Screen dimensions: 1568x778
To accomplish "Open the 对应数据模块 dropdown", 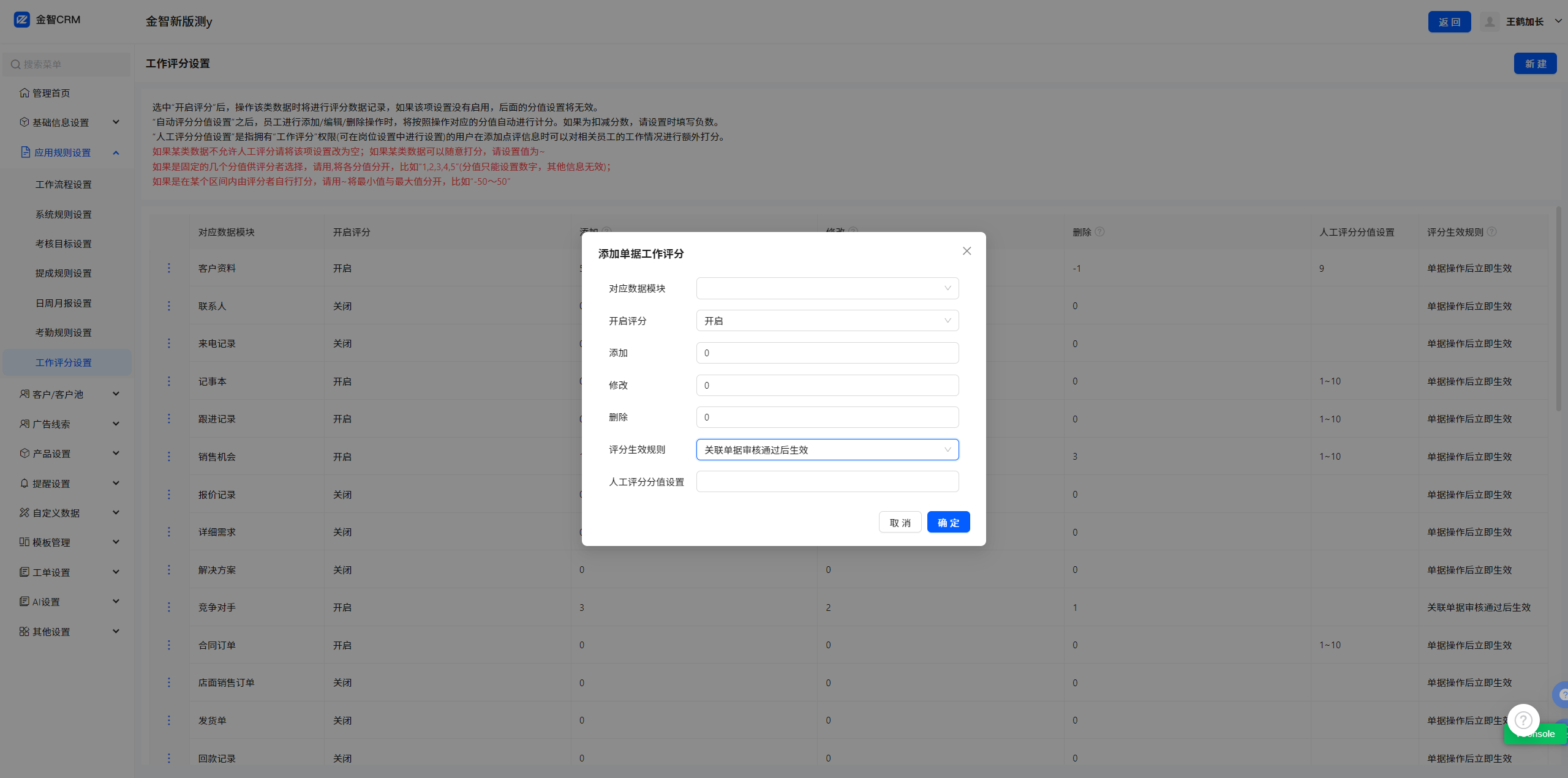I will pyautogui.click(x=827, y=288).
